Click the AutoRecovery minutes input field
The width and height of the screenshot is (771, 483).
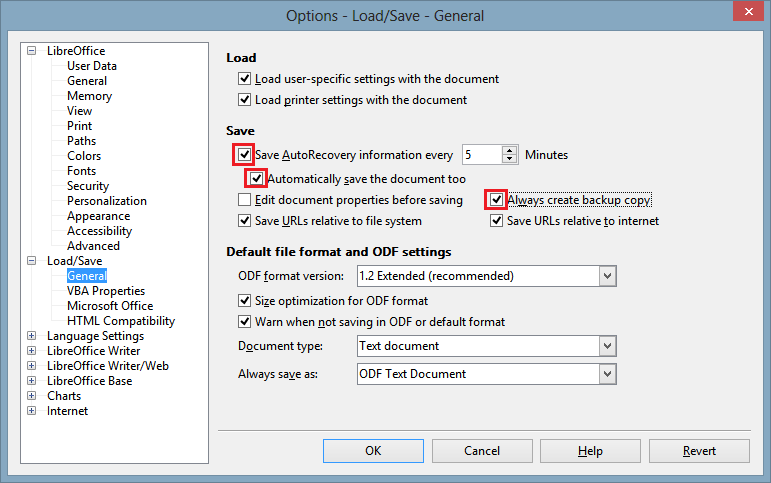click(x=480, y=155)
